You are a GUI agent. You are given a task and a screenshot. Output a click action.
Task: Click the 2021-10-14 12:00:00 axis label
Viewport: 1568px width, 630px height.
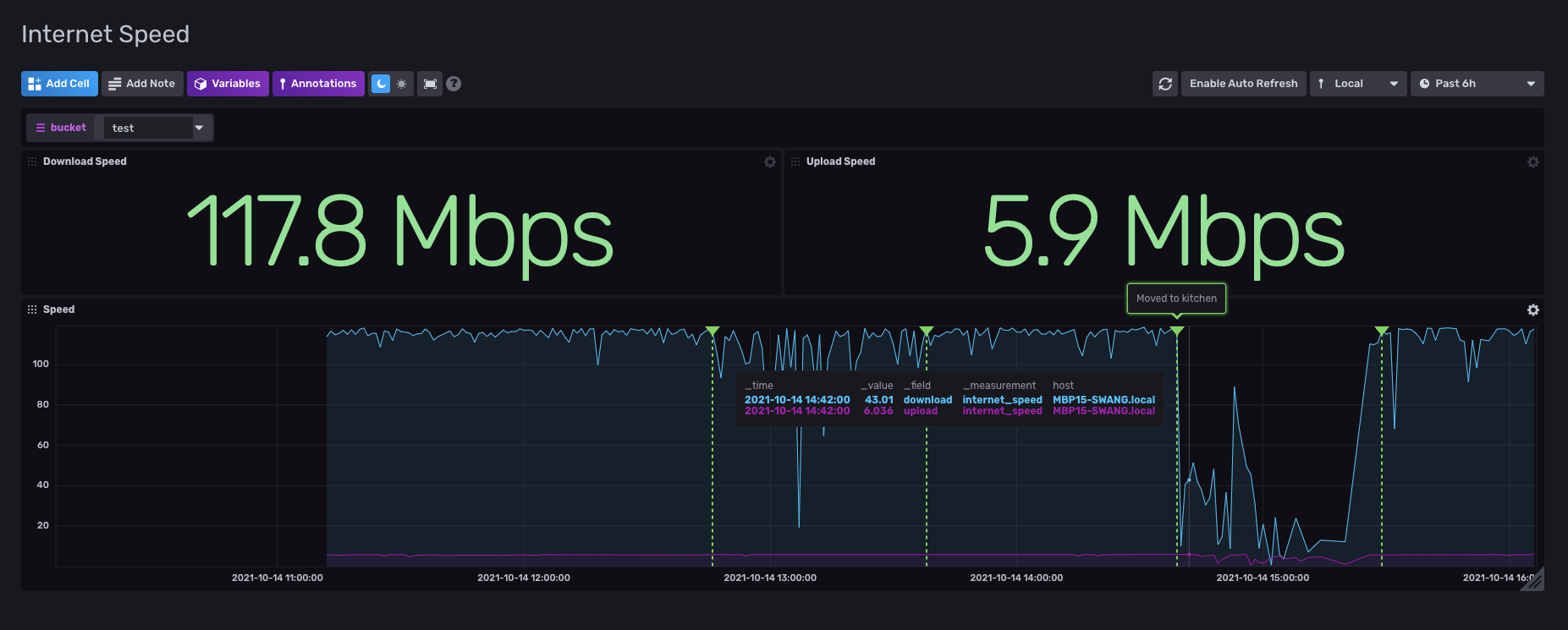[x=524, y=578]
